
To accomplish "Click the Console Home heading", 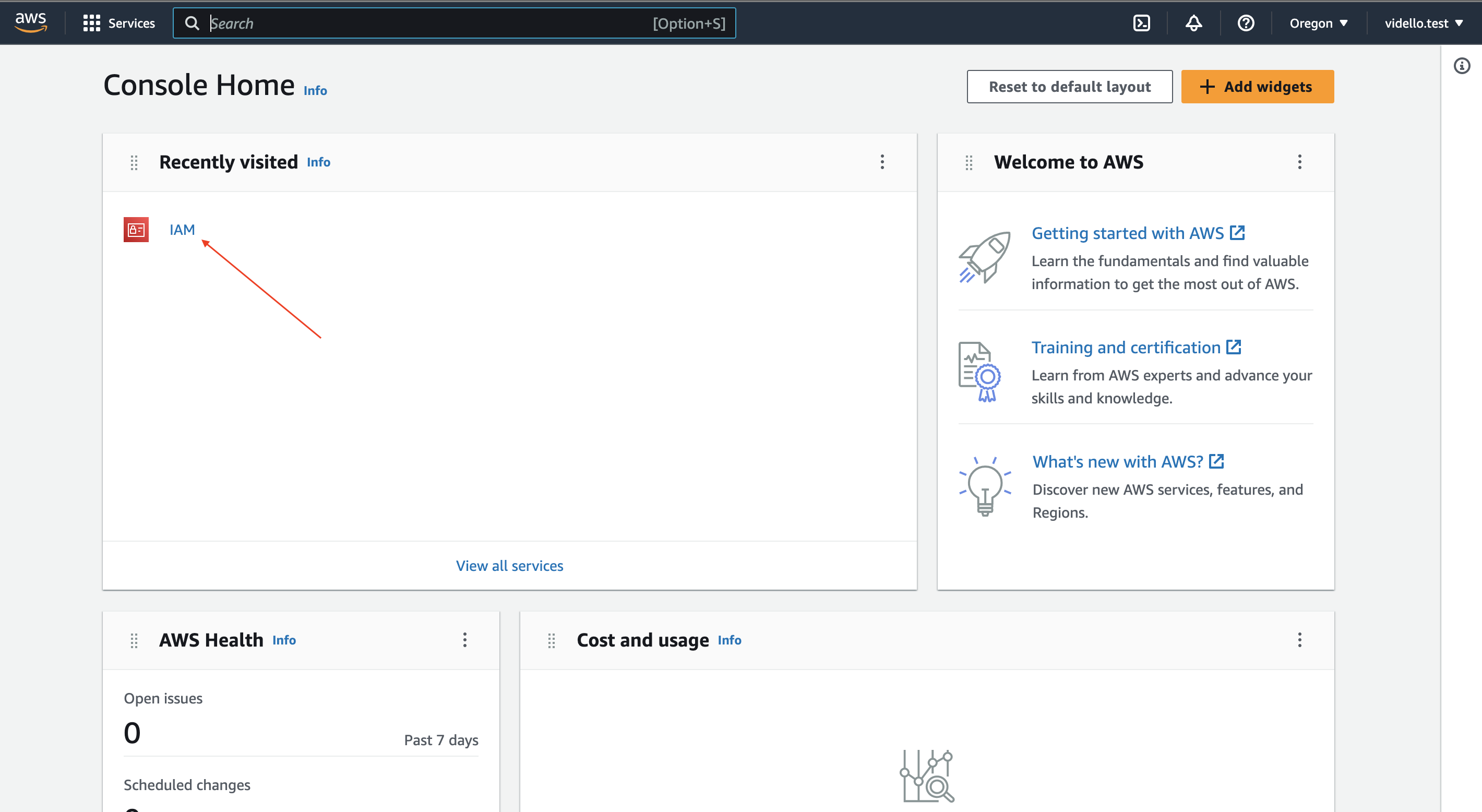I will 198,85.
